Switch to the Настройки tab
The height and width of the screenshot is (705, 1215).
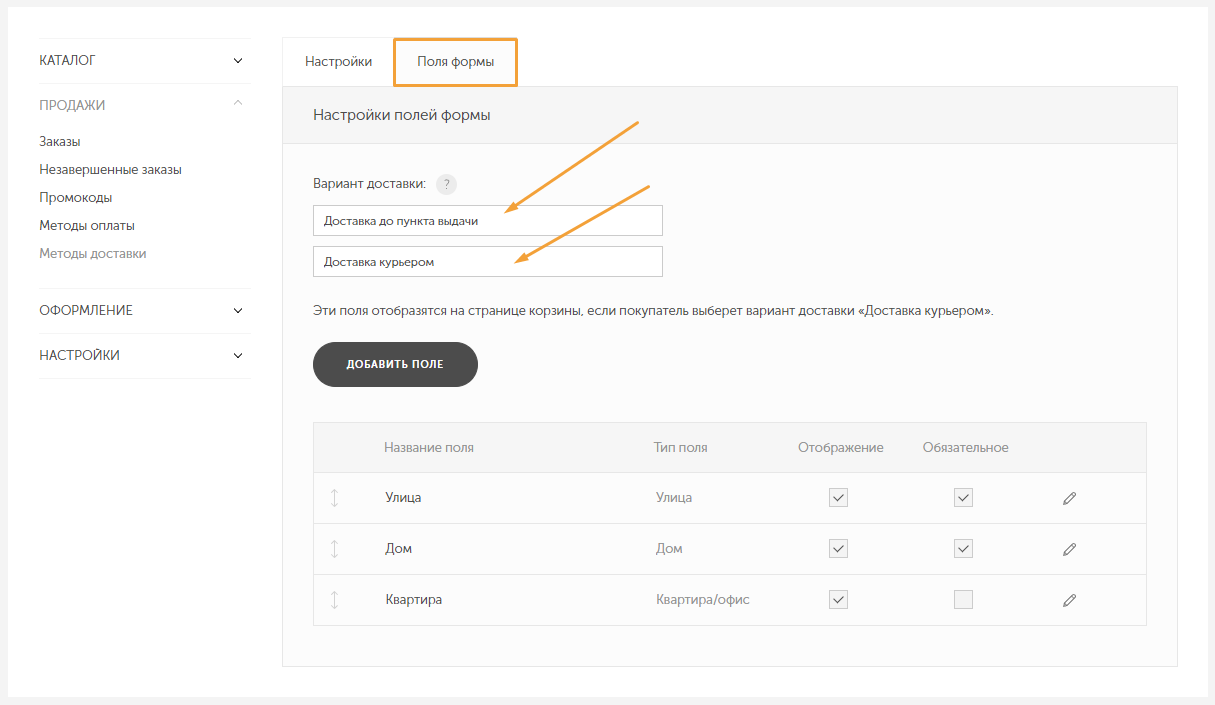[x=338, y=62]
